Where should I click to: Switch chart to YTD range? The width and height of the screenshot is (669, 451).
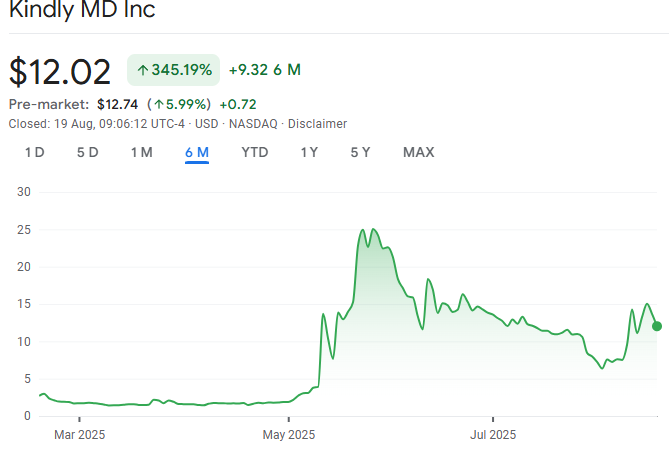pos(255,153)
